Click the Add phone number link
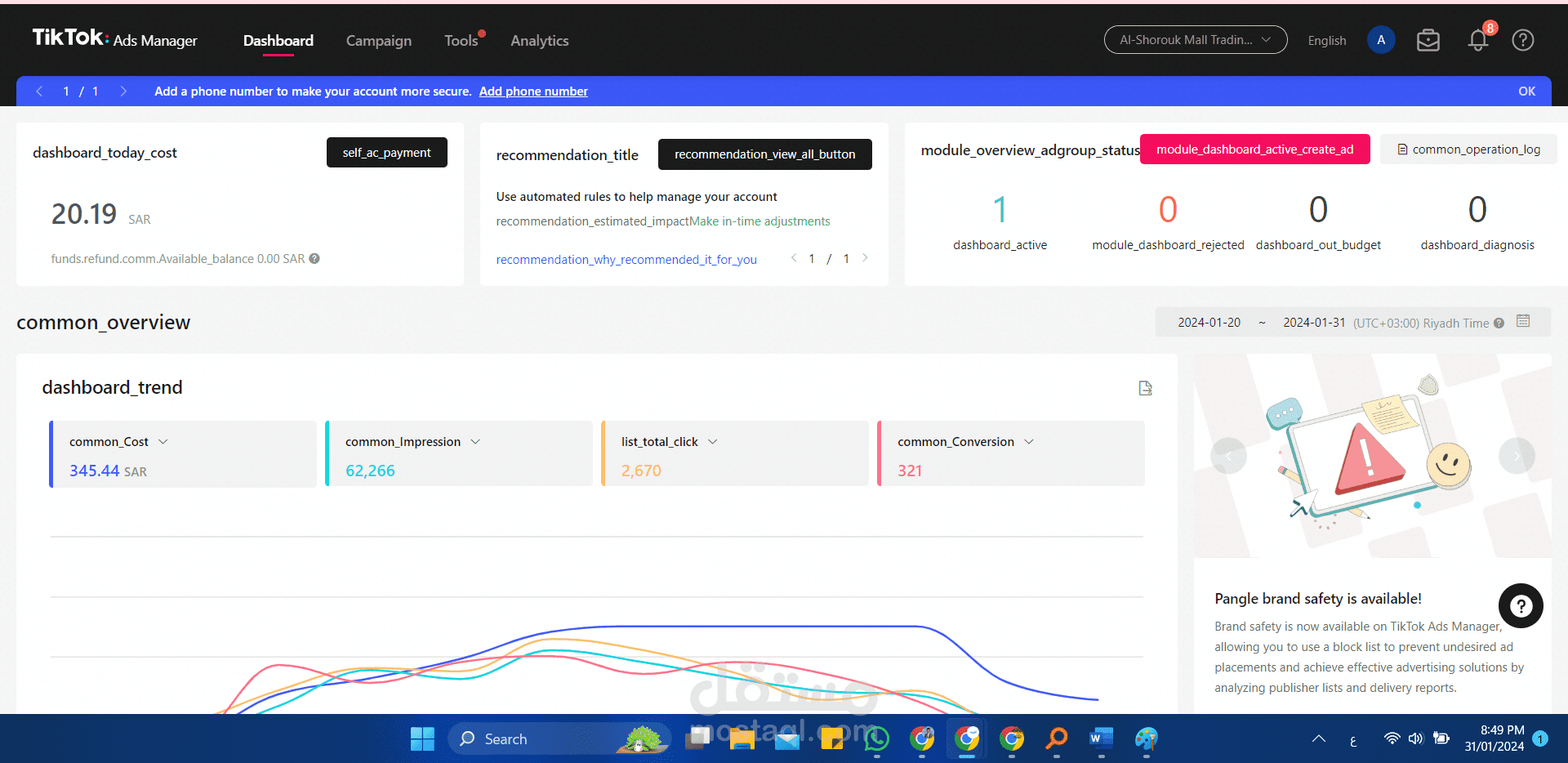 [x=533, y=91]
